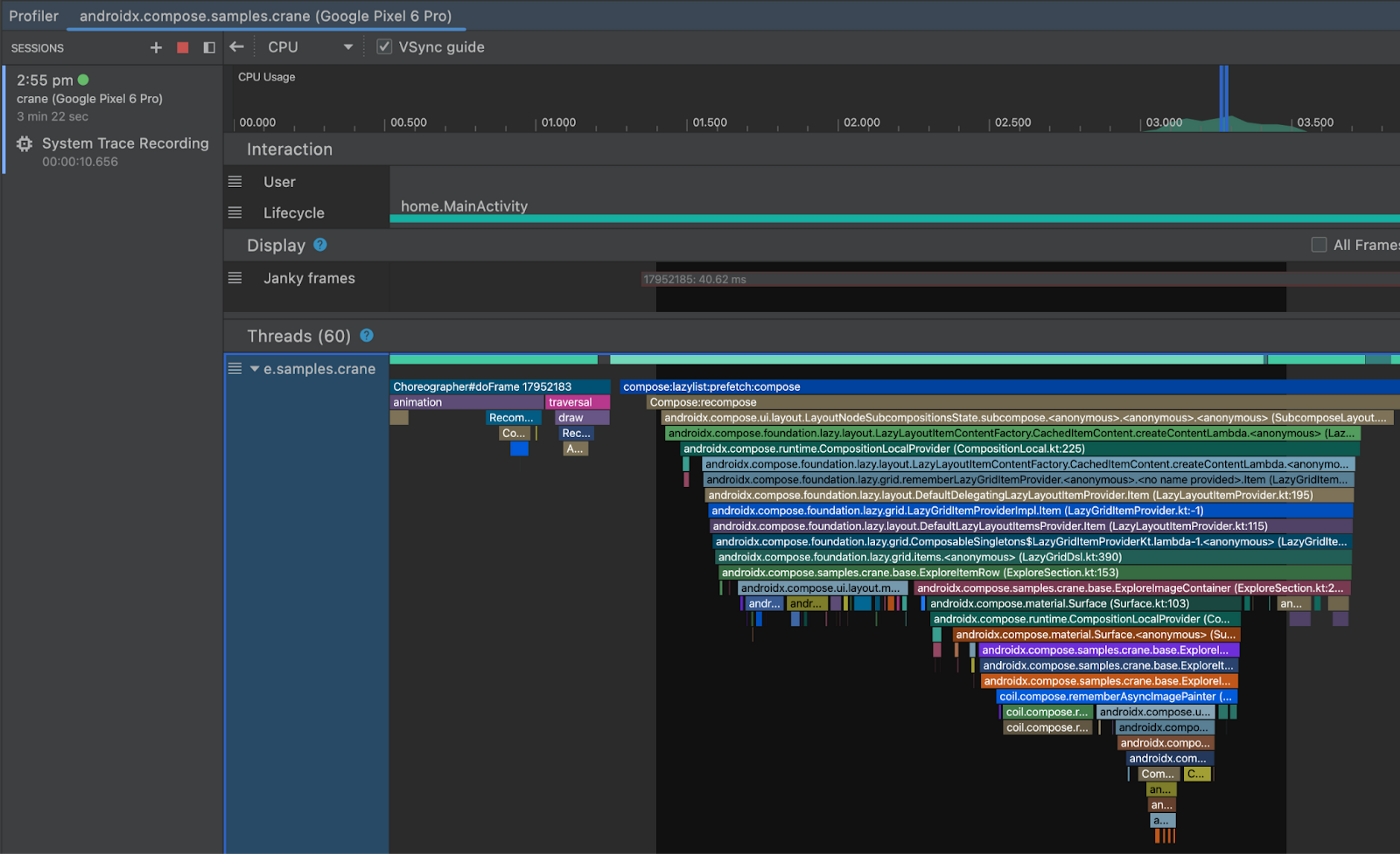Uncheck the VSync guide checkbox
The height and width of the screenshot is (854, 1400).
[x=384, y=46]
